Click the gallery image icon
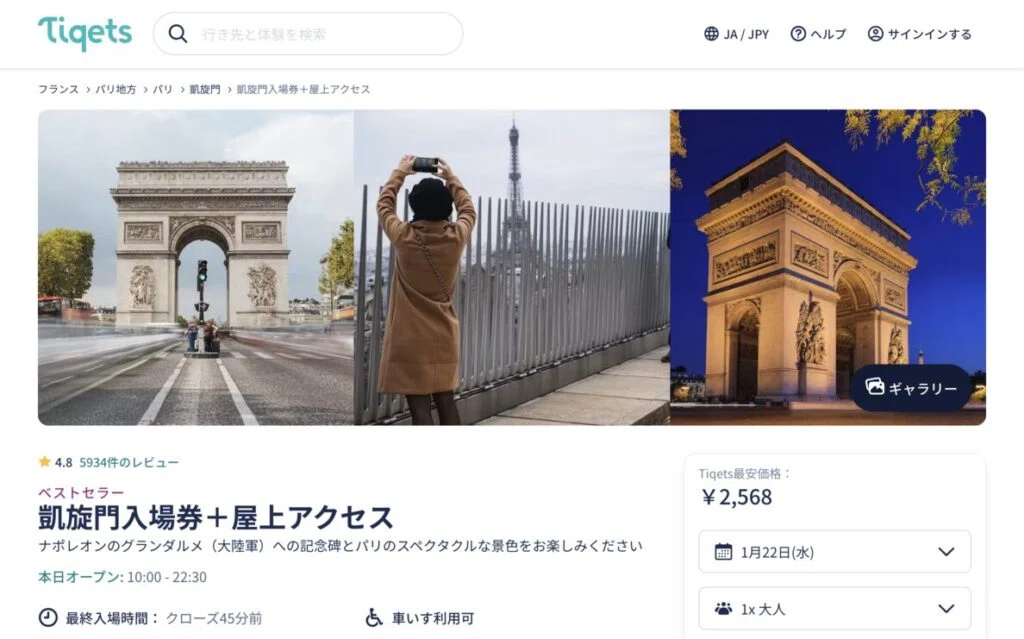This screenshot has height=639, width=1024. pos(874,387)
